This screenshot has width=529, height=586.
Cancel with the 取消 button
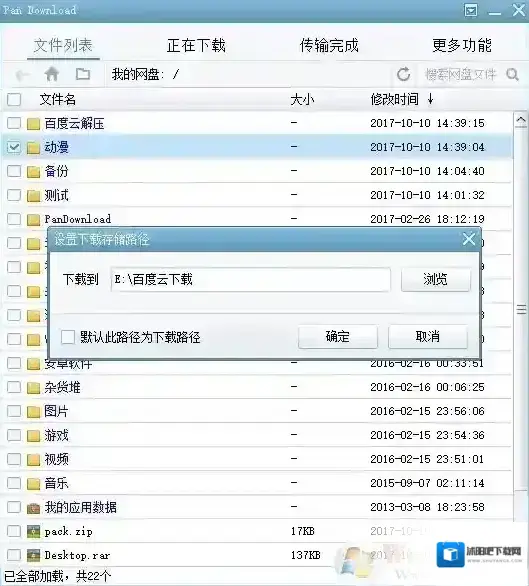[x=428, y=337]
